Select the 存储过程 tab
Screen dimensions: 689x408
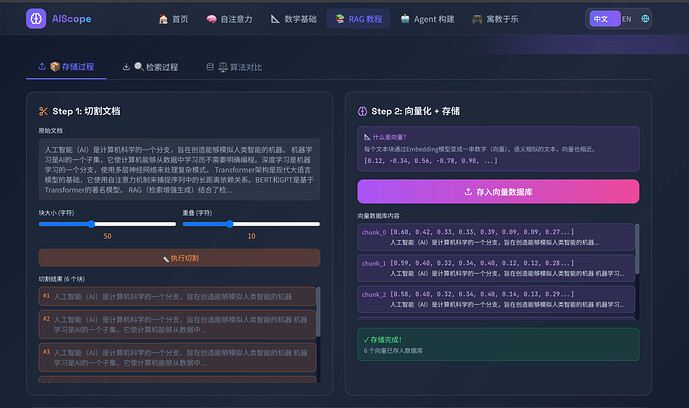coord(66,67)
